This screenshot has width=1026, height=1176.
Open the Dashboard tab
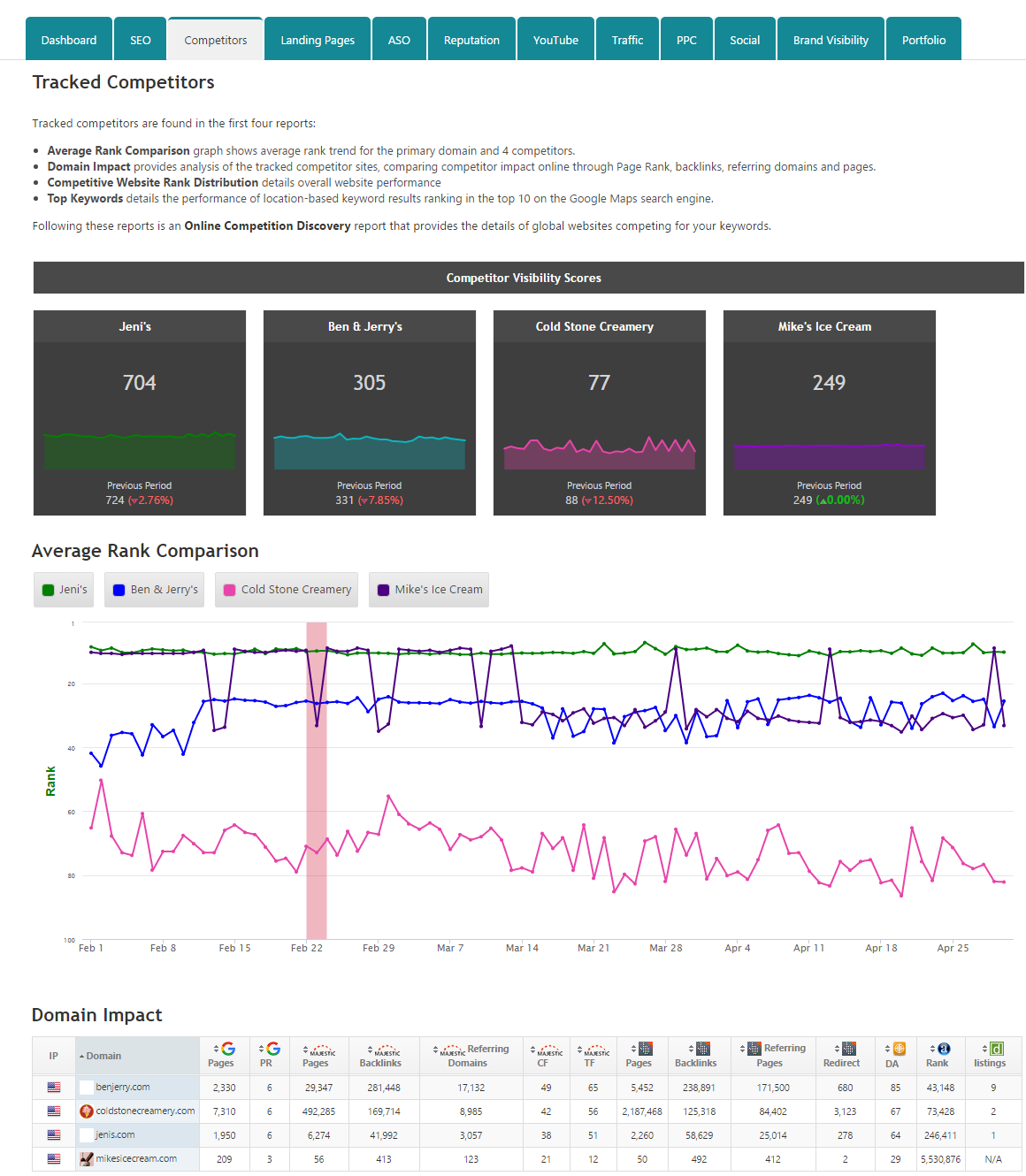[69, 40]
